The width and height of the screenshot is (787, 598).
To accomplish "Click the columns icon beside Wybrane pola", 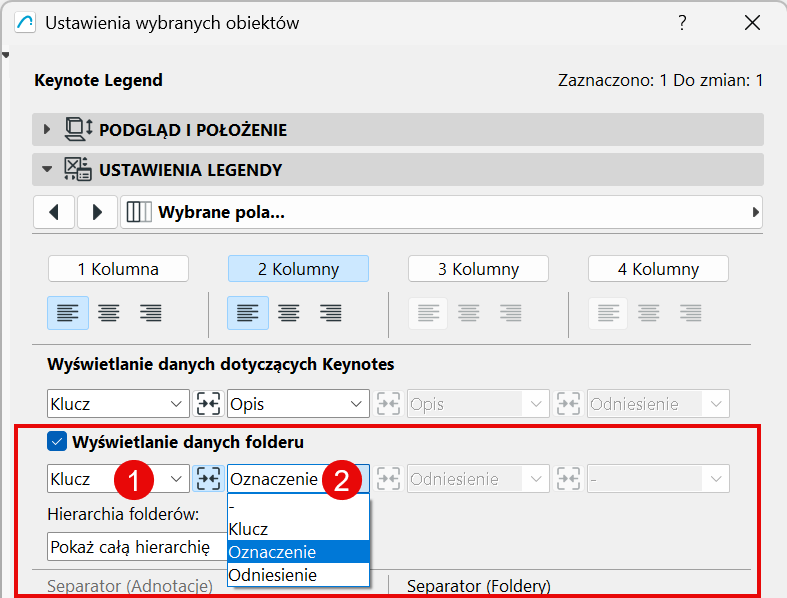I will point(139,212).
